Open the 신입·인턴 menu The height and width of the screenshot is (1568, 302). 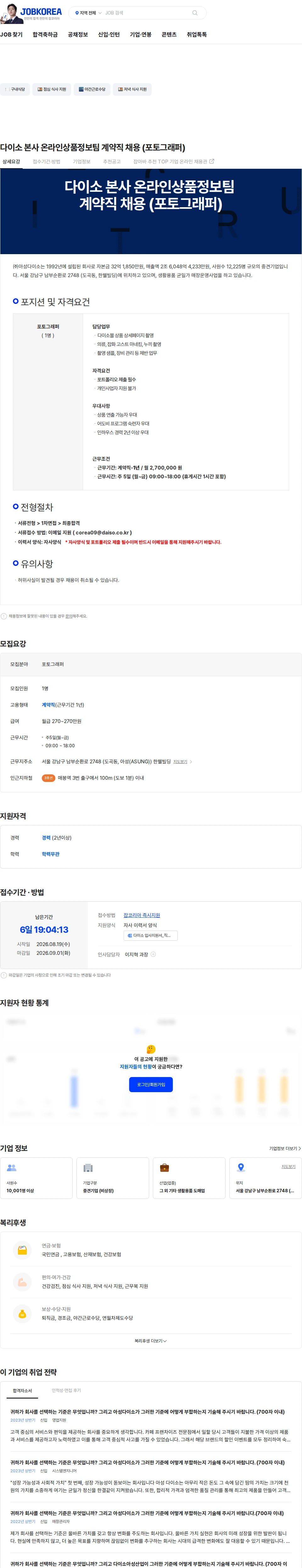pyautogui.click(x=109, y=35)
